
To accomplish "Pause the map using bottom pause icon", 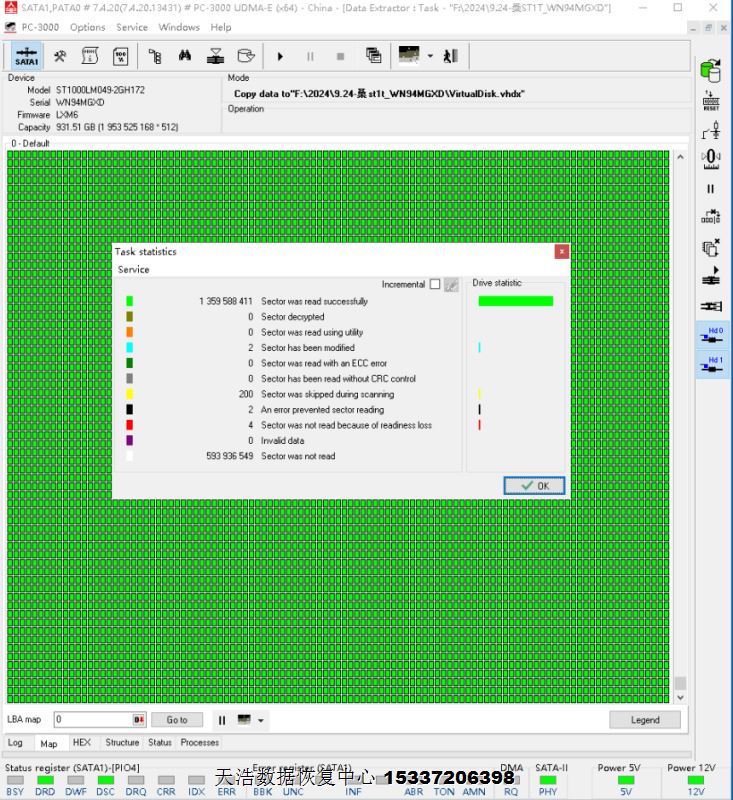I will click(222, 720).
